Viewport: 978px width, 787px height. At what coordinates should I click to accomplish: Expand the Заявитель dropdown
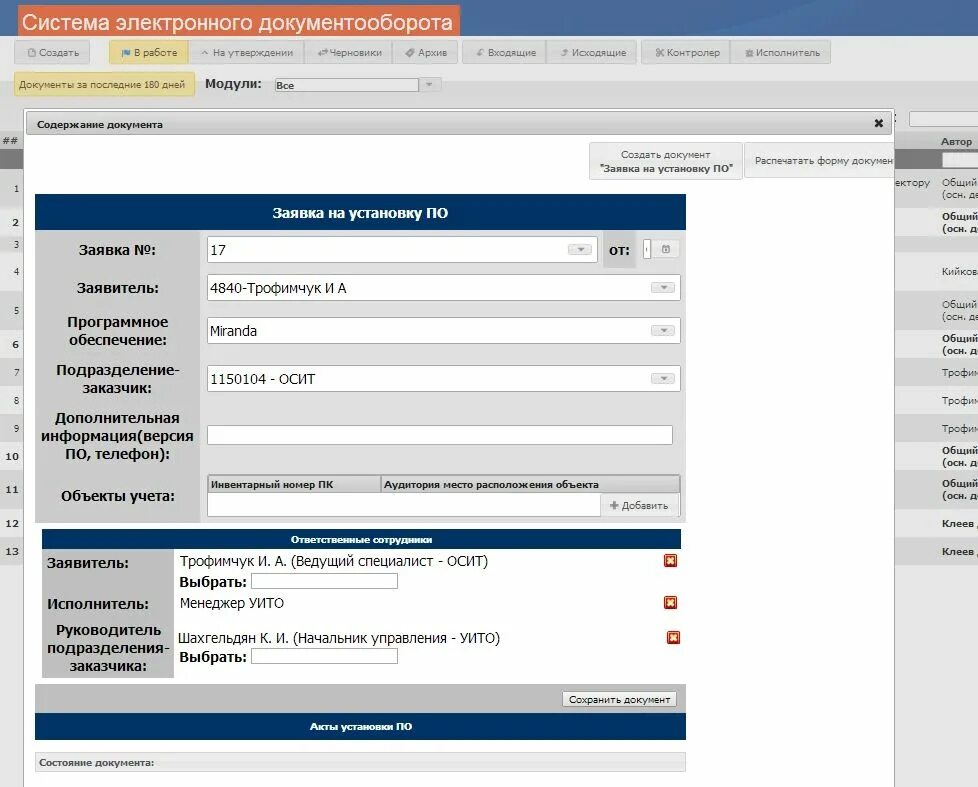[x=663, y=286]
